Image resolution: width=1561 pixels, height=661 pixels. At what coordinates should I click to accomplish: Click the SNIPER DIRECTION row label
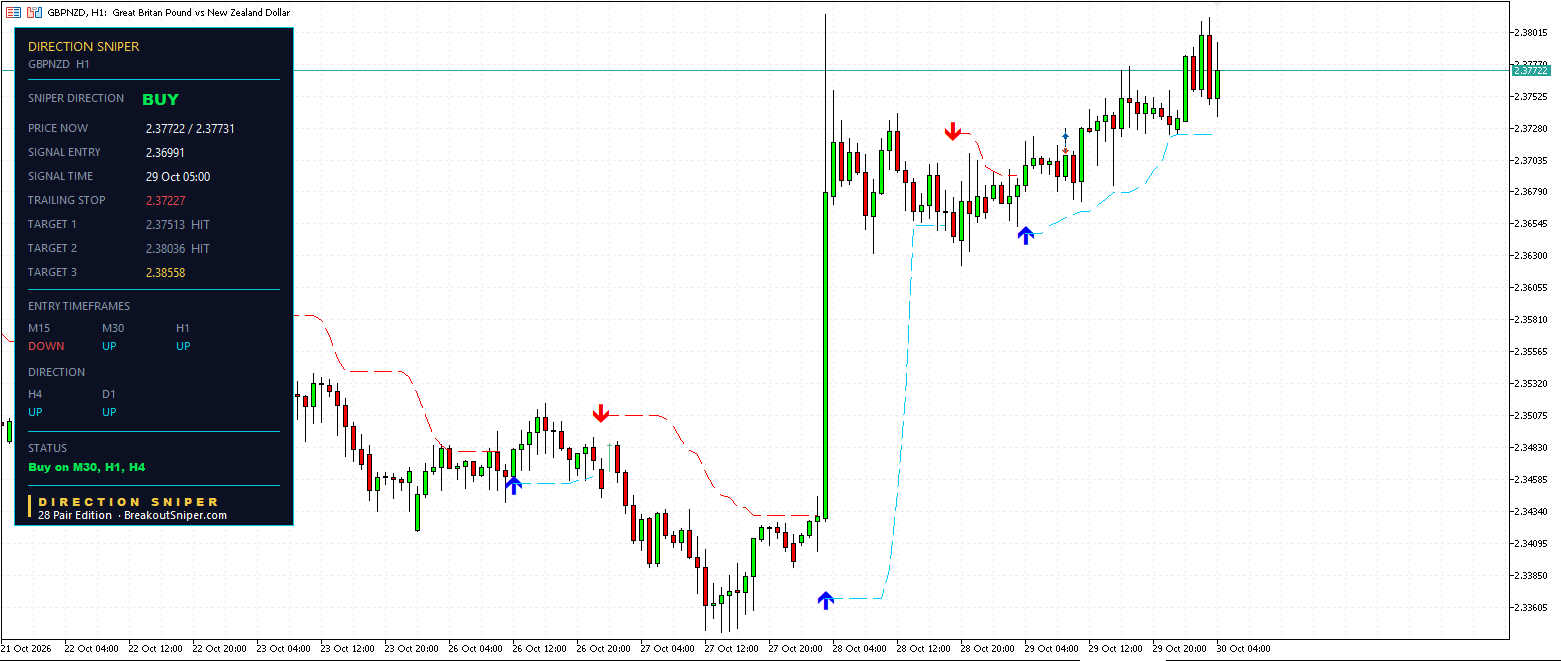pos(76,98)
